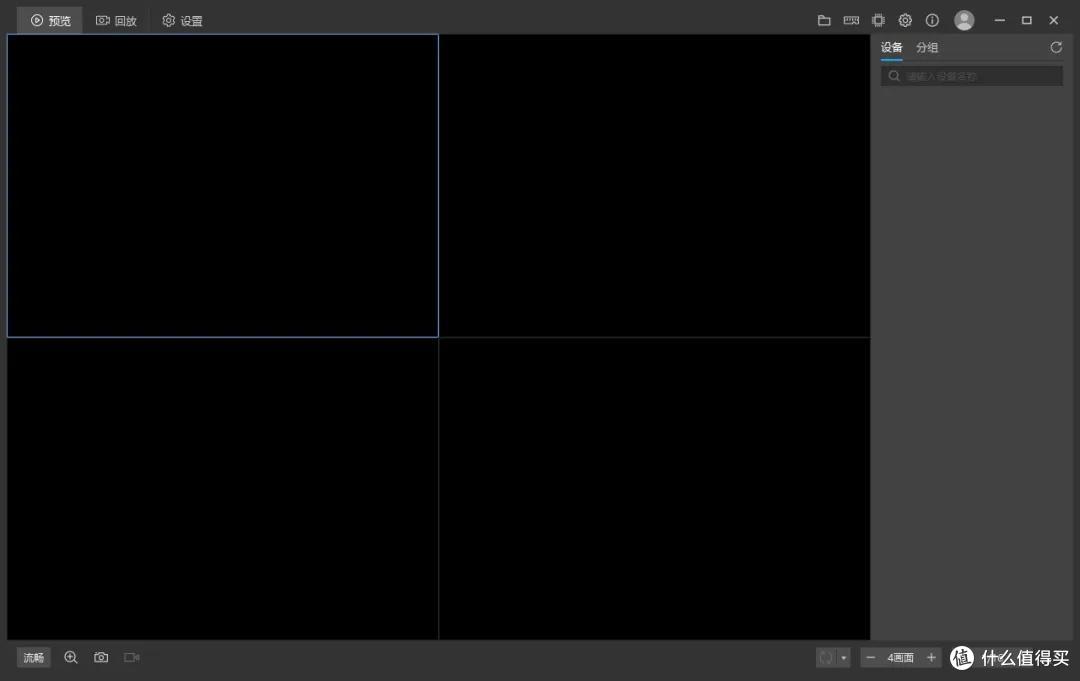Take a snapshot with the camera icon
The width and height of the screenshot is (1080, 681).
[x=101, y=658]
